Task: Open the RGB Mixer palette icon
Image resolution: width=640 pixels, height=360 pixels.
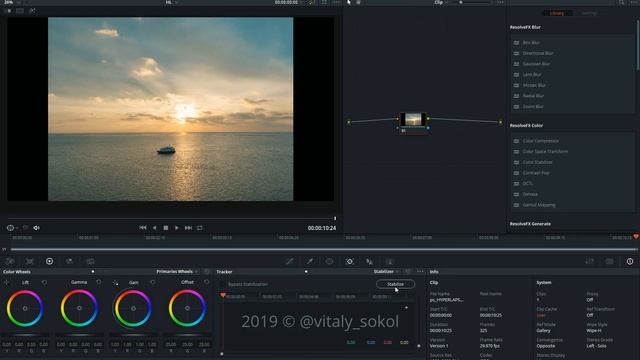Action: (x=70, y=261)
